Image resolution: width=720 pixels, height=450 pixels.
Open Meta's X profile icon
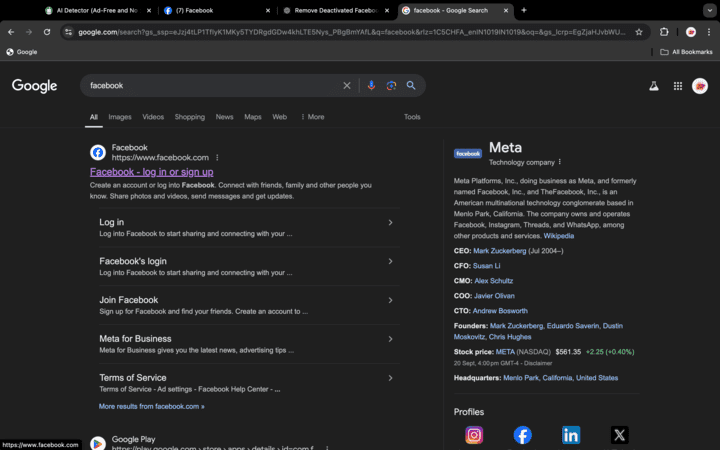coord(619,435)
